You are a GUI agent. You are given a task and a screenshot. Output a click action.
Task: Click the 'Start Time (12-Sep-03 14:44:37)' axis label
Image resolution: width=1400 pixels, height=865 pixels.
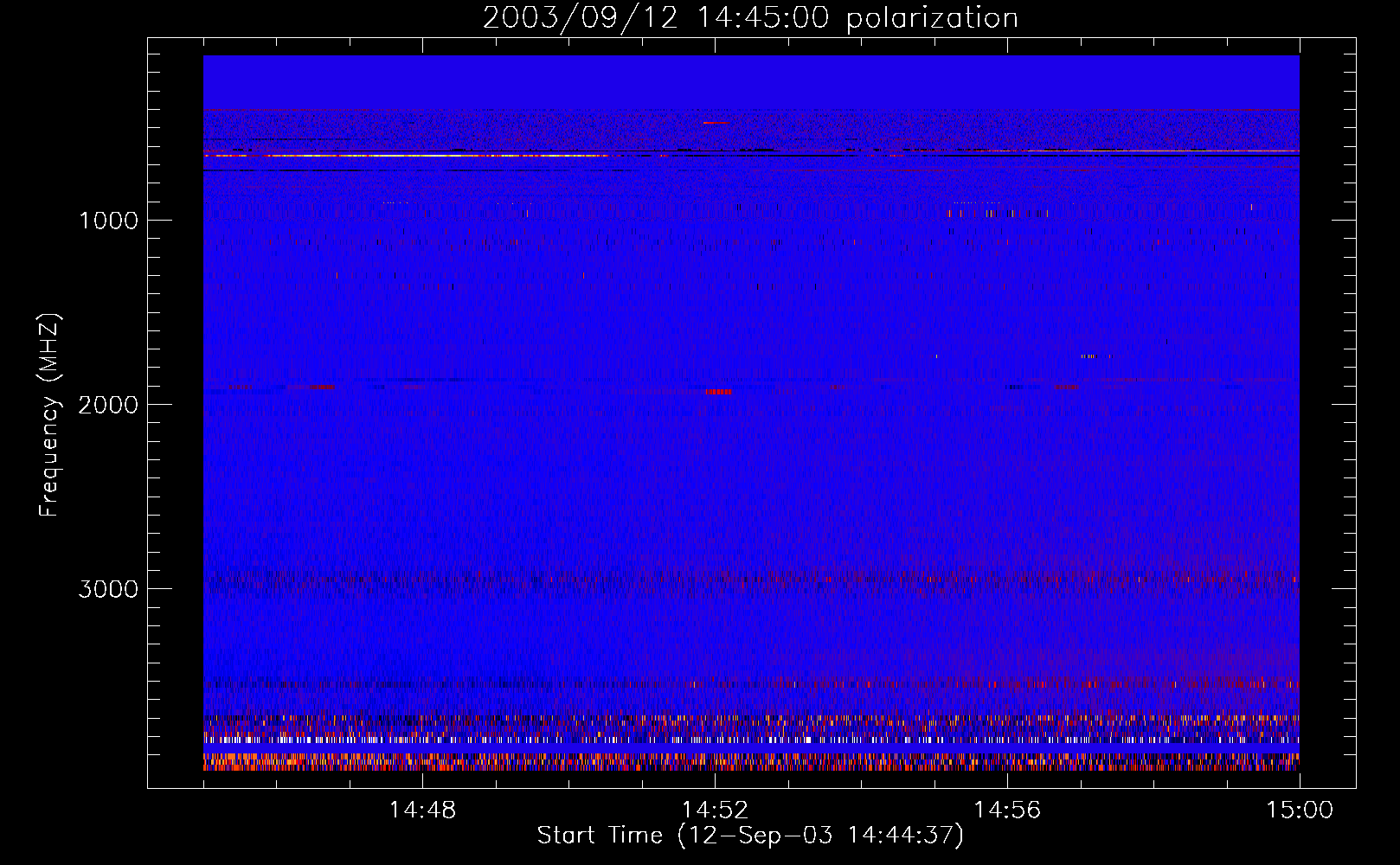[x=750, y=836]
